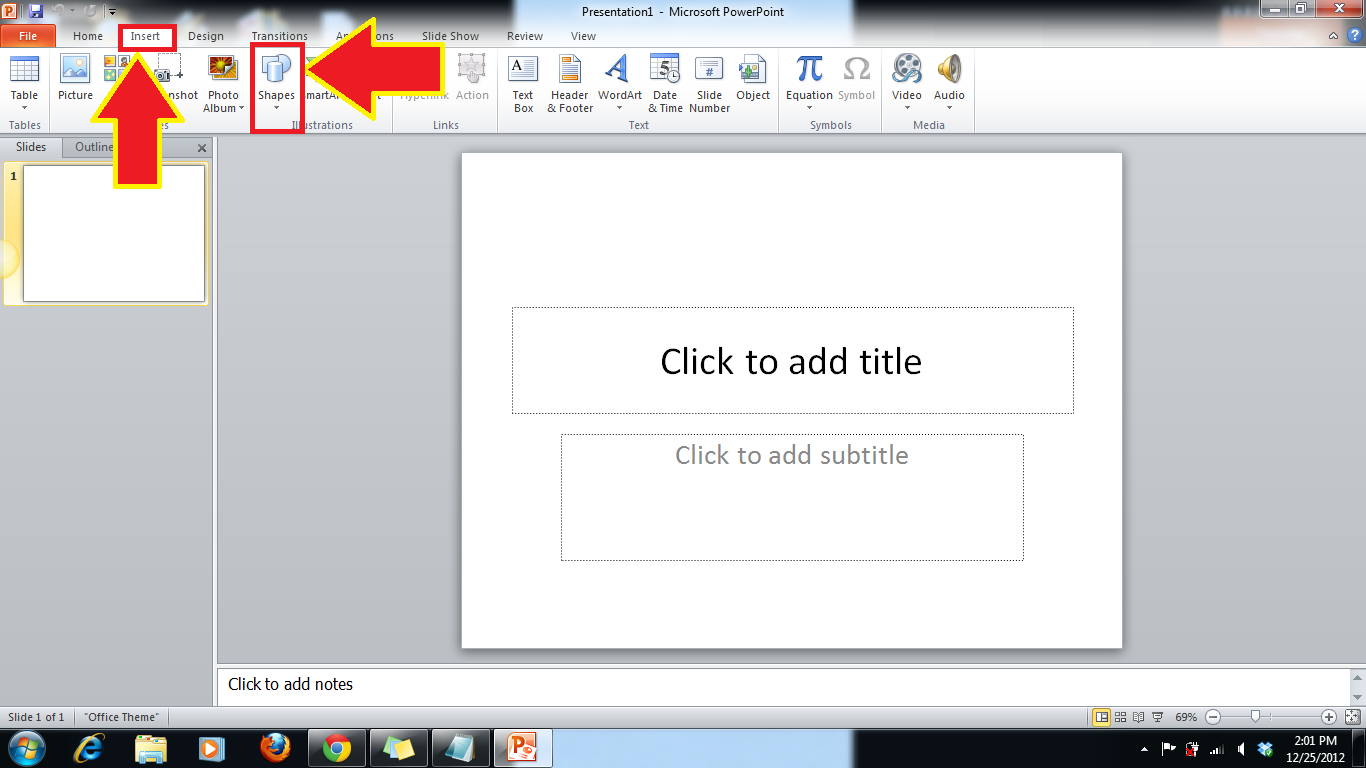Click the Photo Album icon
Viewport: 1366px width, 768px height.
(223, 69)
